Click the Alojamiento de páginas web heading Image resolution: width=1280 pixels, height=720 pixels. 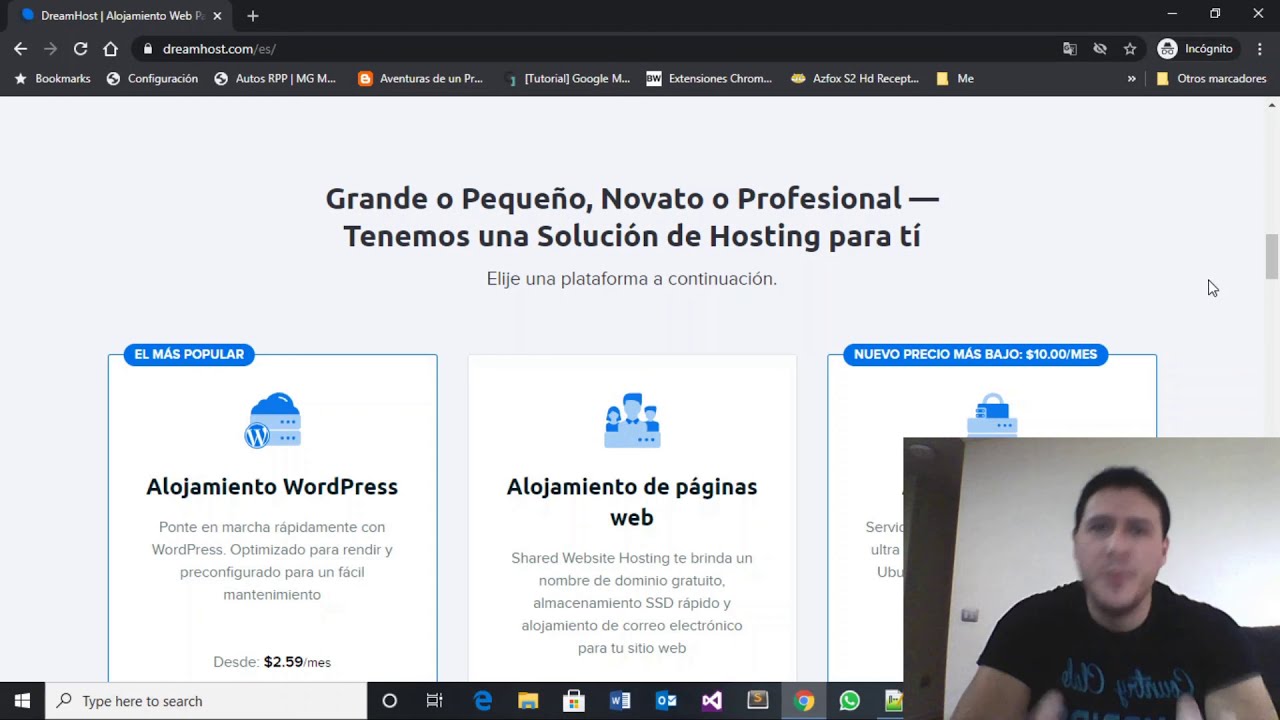click(632, 501)
